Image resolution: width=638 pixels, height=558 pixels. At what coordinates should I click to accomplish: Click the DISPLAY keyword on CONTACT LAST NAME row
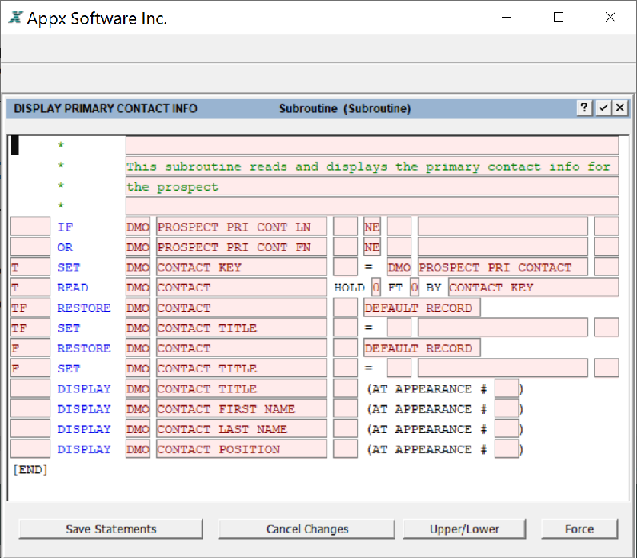coord(84,429)
